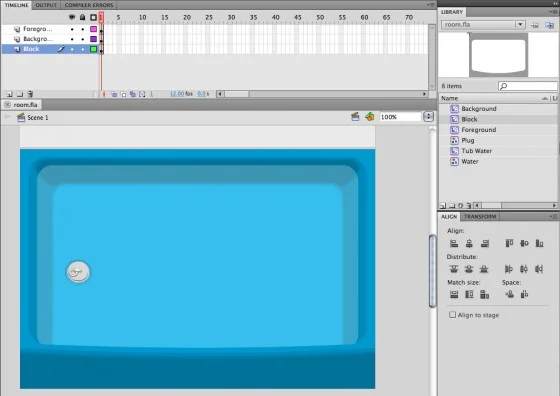
Task: Enable Onion Skin in the timeline
Action: click(x=114, y=94)
